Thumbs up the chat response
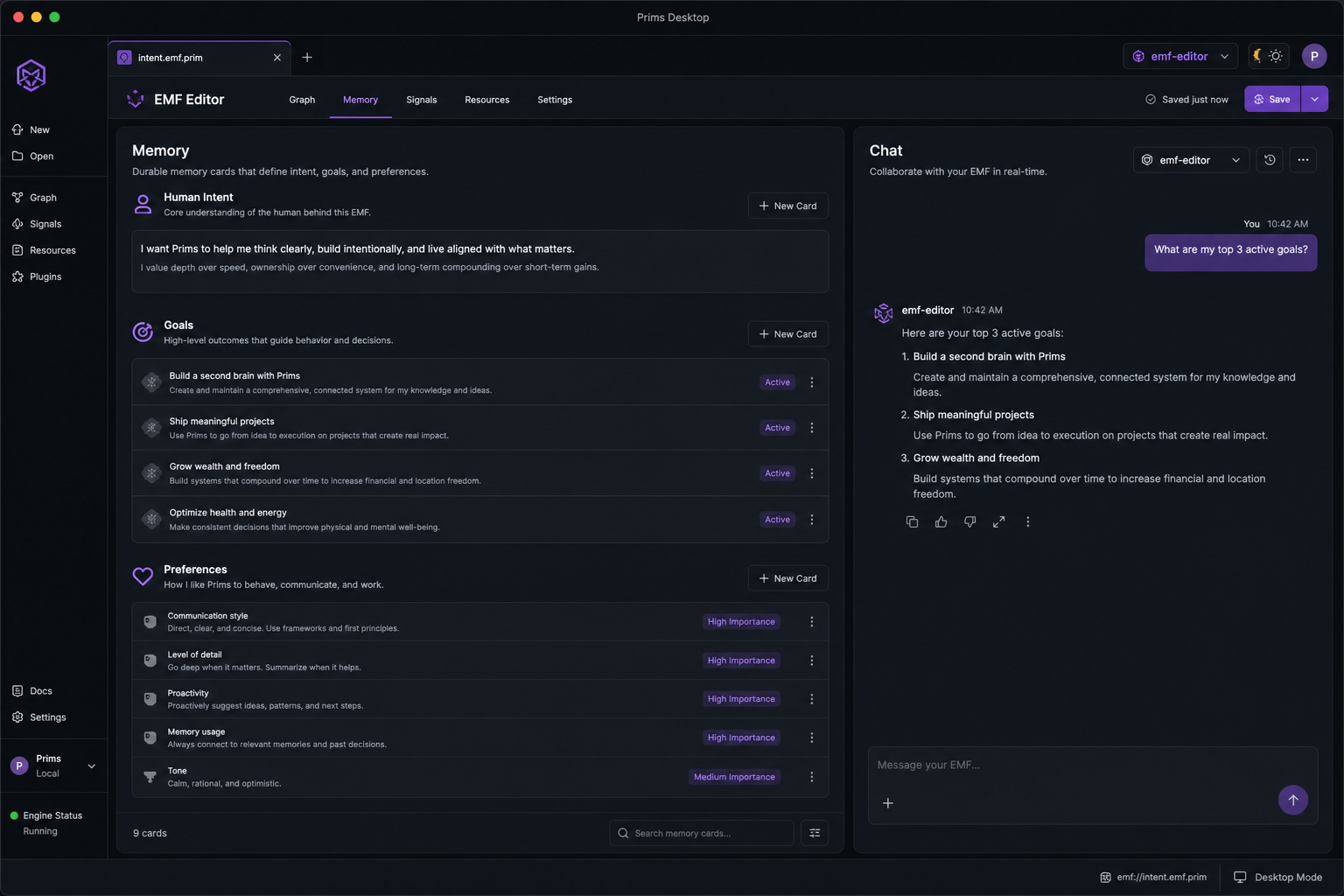Viewport: 1344px width, 896px height. [x=941, y=521]
